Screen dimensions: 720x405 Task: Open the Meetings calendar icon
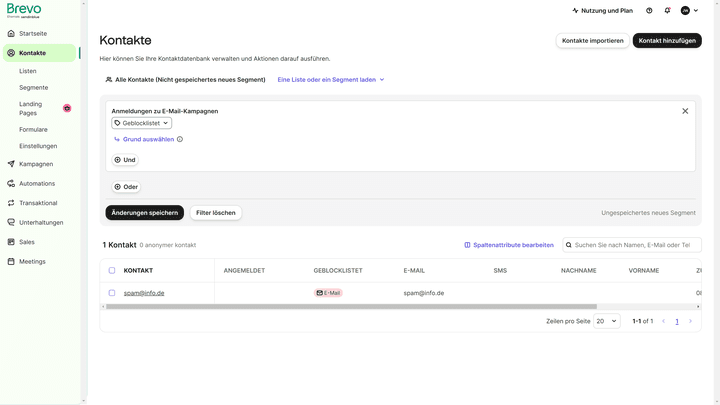(11, 261)
